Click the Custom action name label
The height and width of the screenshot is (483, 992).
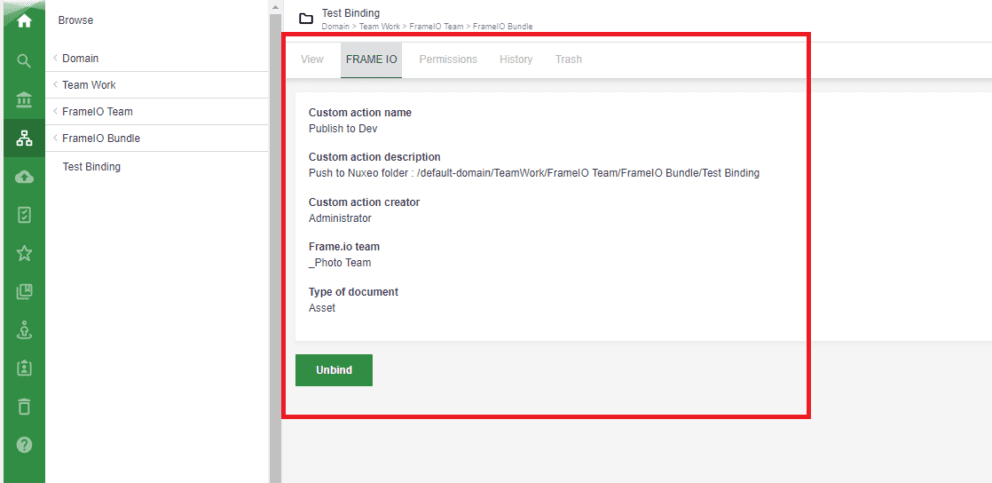click(360, 113)
